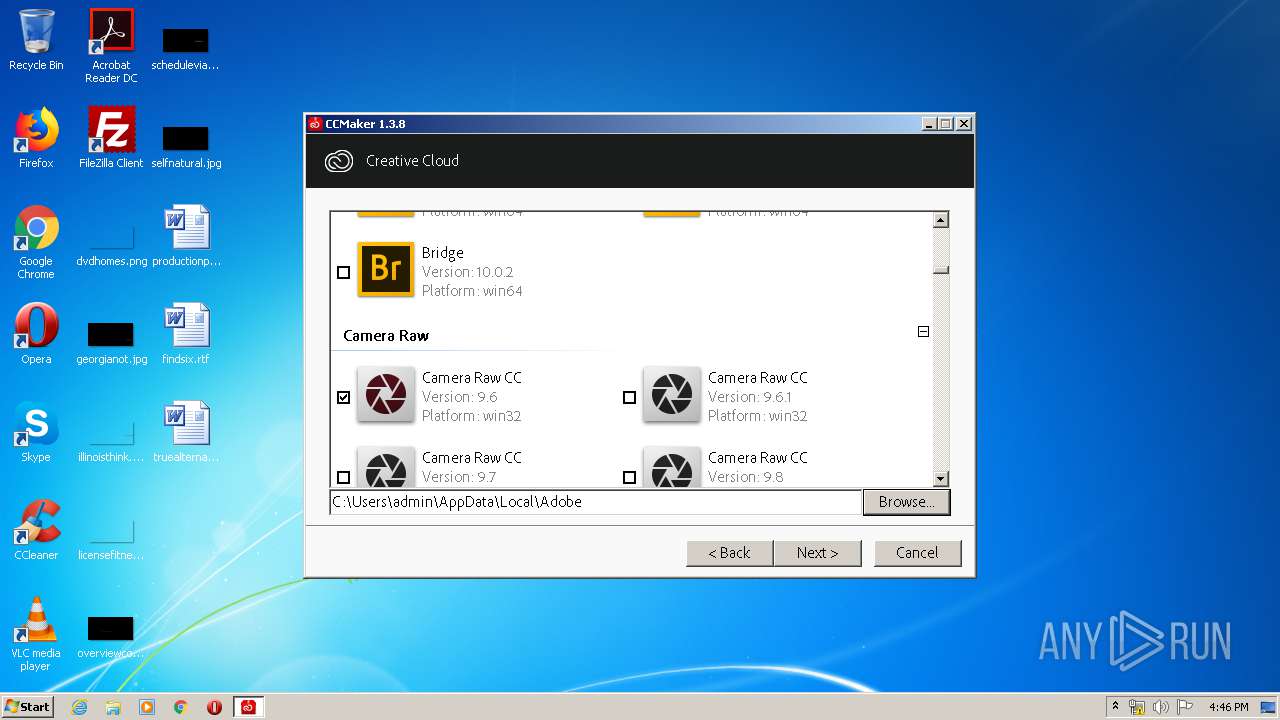Click the Camera Raw CC 9.7 icon
This screenshot has height=720, width=1280.
386,466
